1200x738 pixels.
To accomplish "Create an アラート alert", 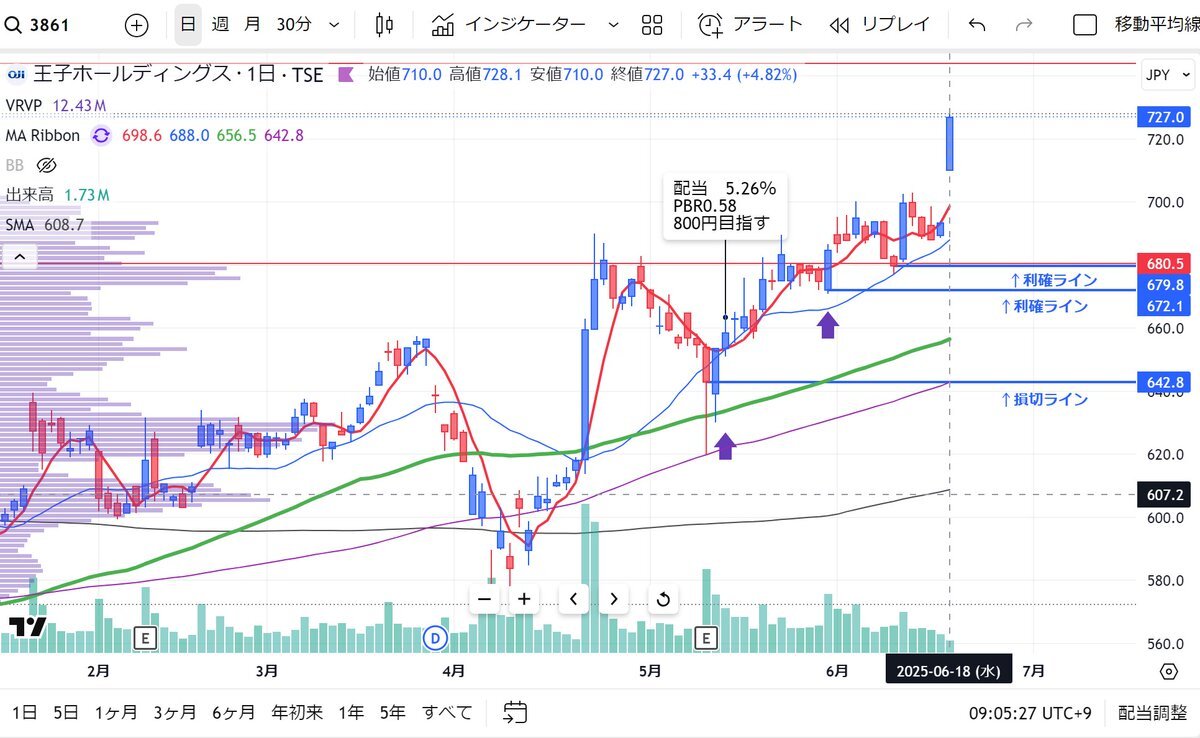I will 750,24.
